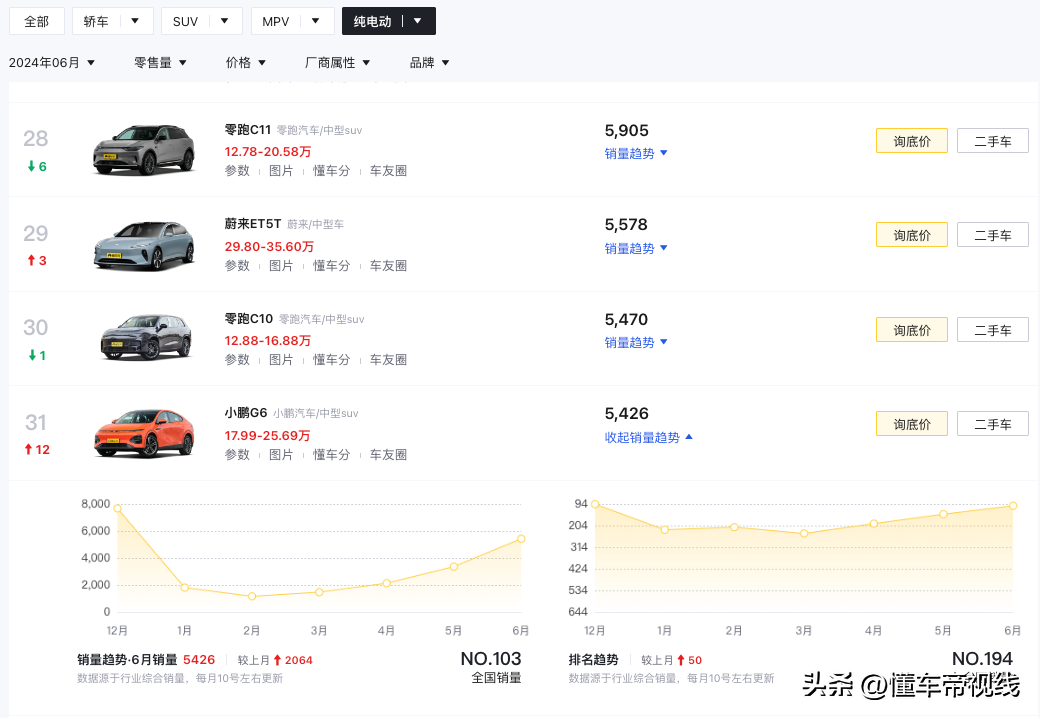
Task: Expand 销量趋势 for 零跑C10
Action: coord(635,342)
